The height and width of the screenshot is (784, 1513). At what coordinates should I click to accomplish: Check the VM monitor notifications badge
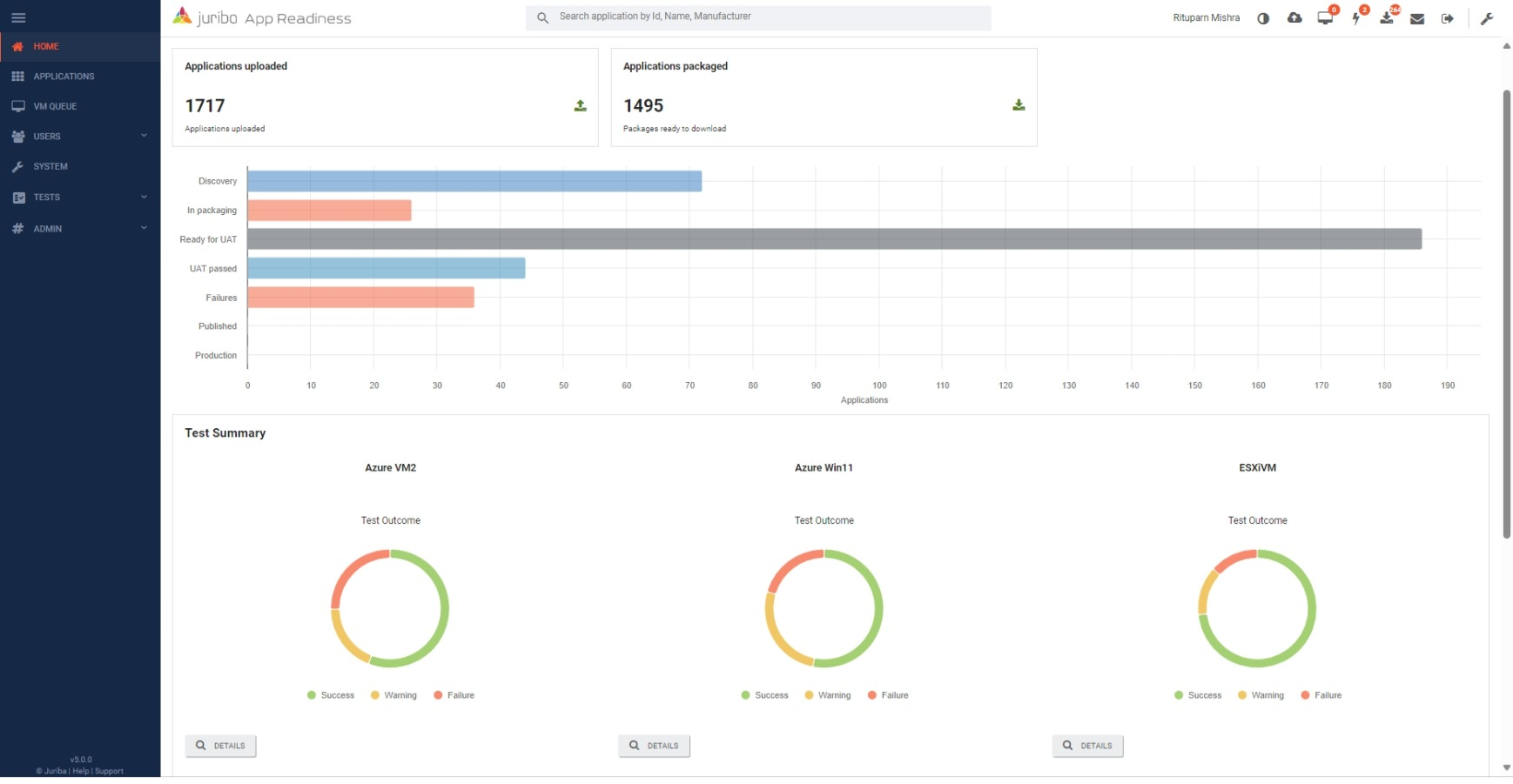click(x=1325, y=17)
